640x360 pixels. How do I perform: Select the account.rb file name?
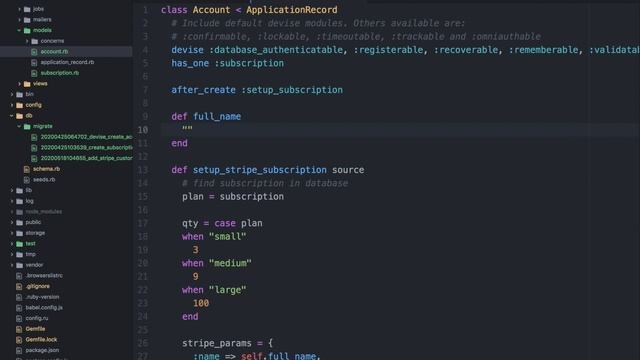[x=54, y=52]
